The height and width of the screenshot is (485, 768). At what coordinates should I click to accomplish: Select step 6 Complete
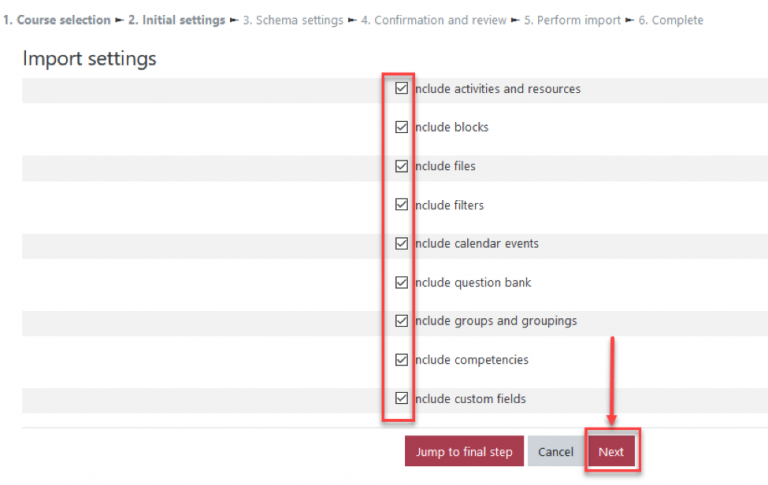(x=671, y=20)
